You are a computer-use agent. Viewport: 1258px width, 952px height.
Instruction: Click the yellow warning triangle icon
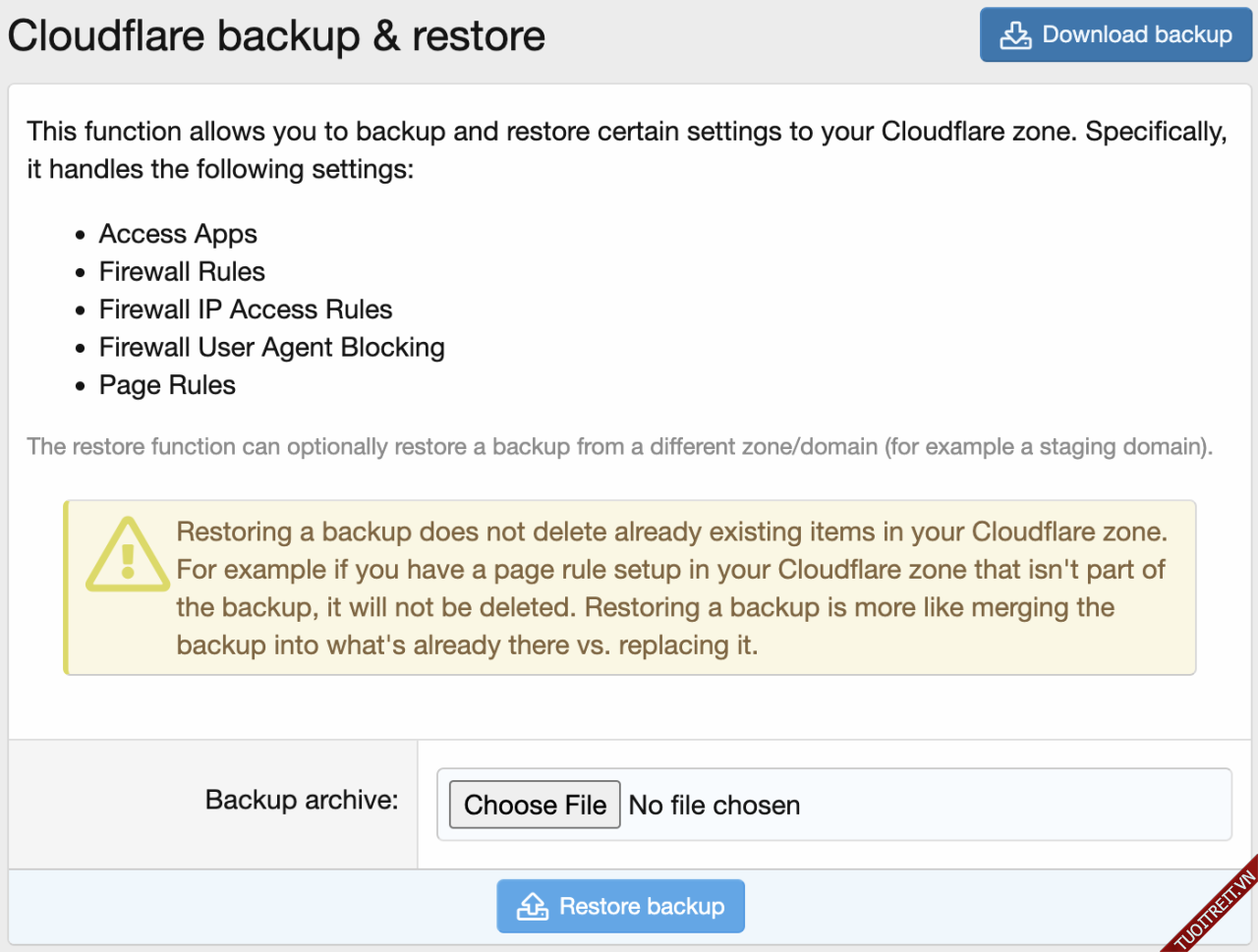[127, 556]
